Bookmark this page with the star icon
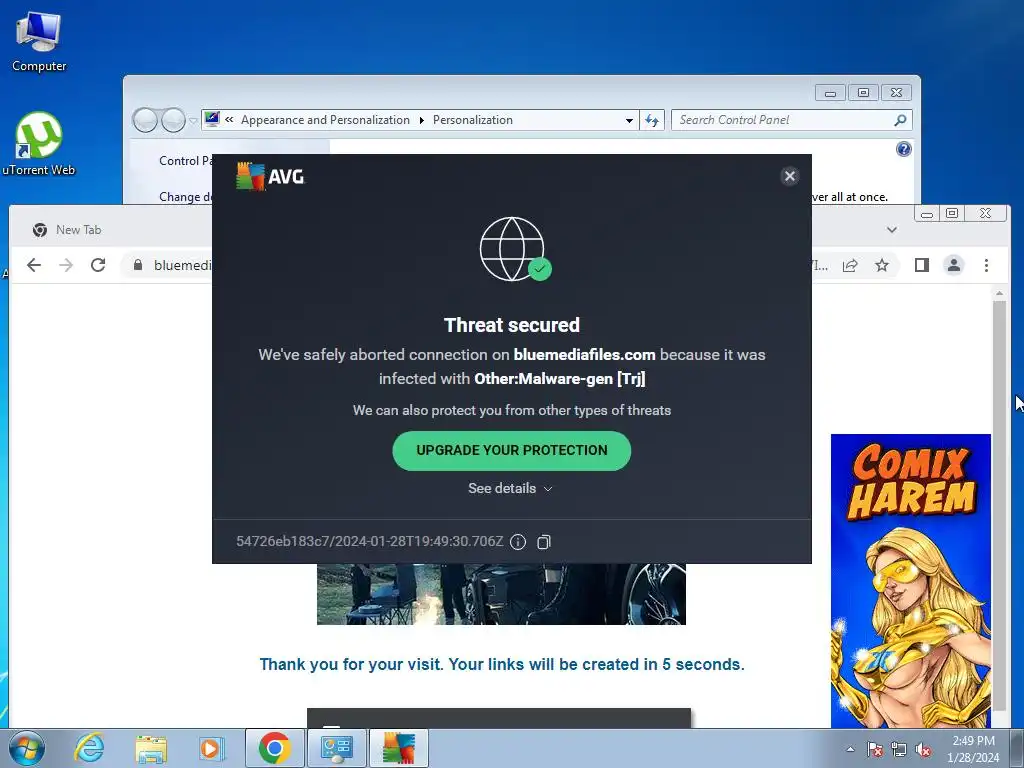 882,265
